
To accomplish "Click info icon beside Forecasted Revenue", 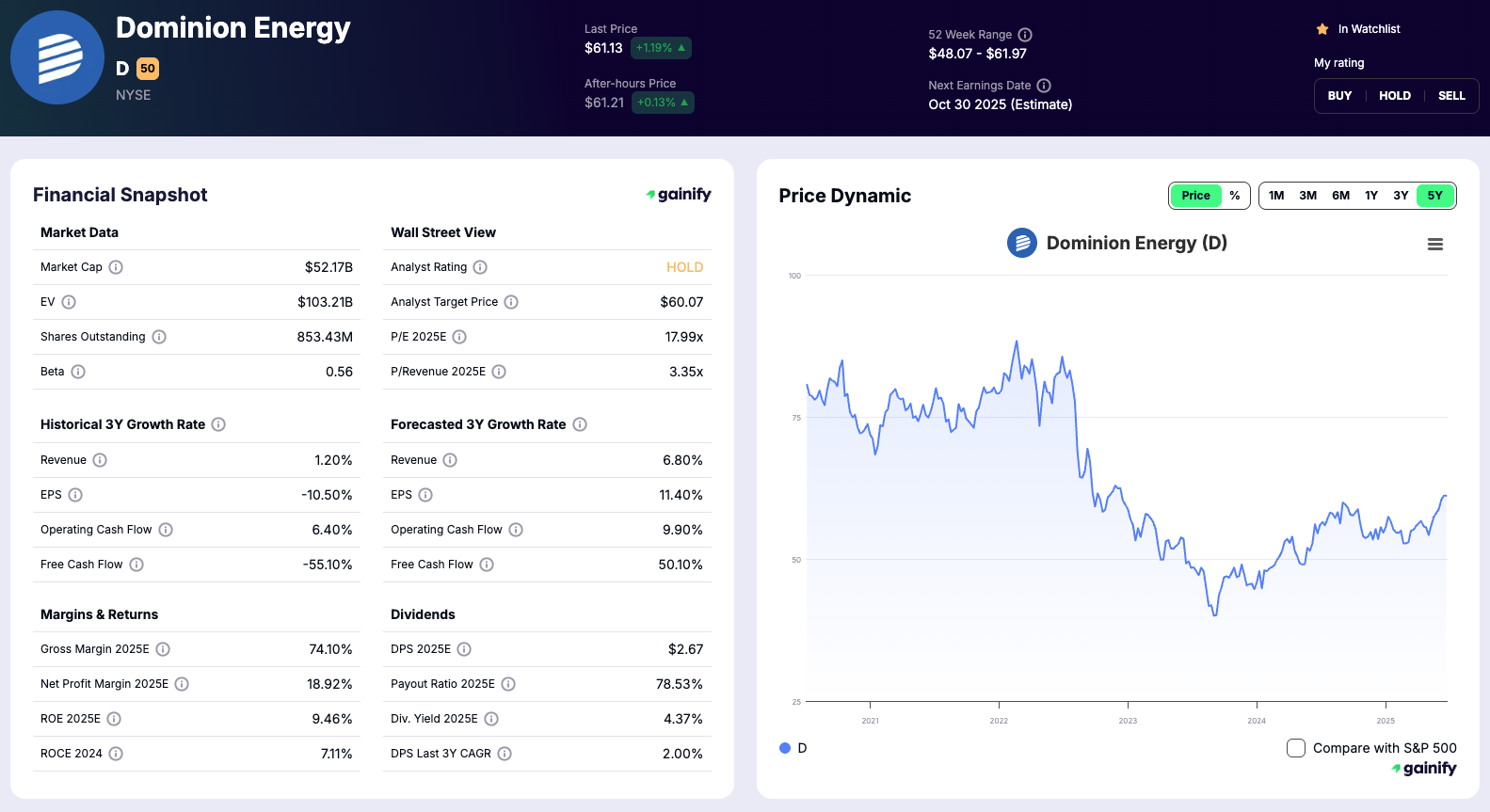I will 450,460.
